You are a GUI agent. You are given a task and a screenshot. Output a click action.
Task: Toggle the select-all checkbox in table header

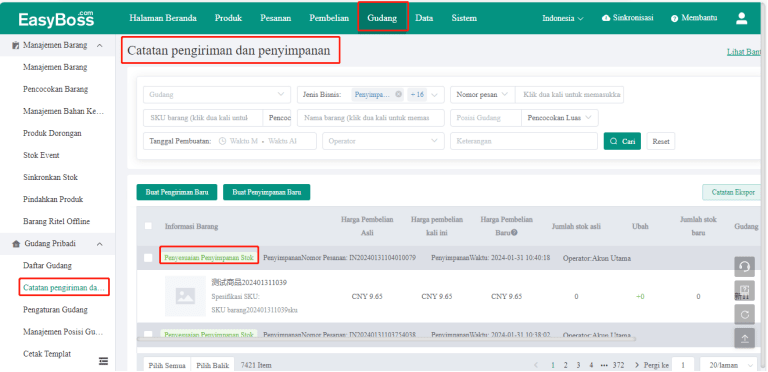click(x=148, y=226)
